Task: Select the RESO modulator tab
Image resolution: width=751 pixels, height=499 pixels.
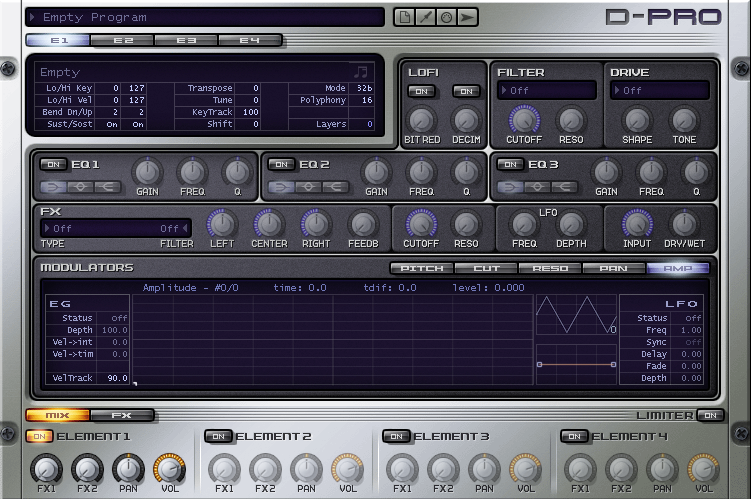Action: [550, 268]
